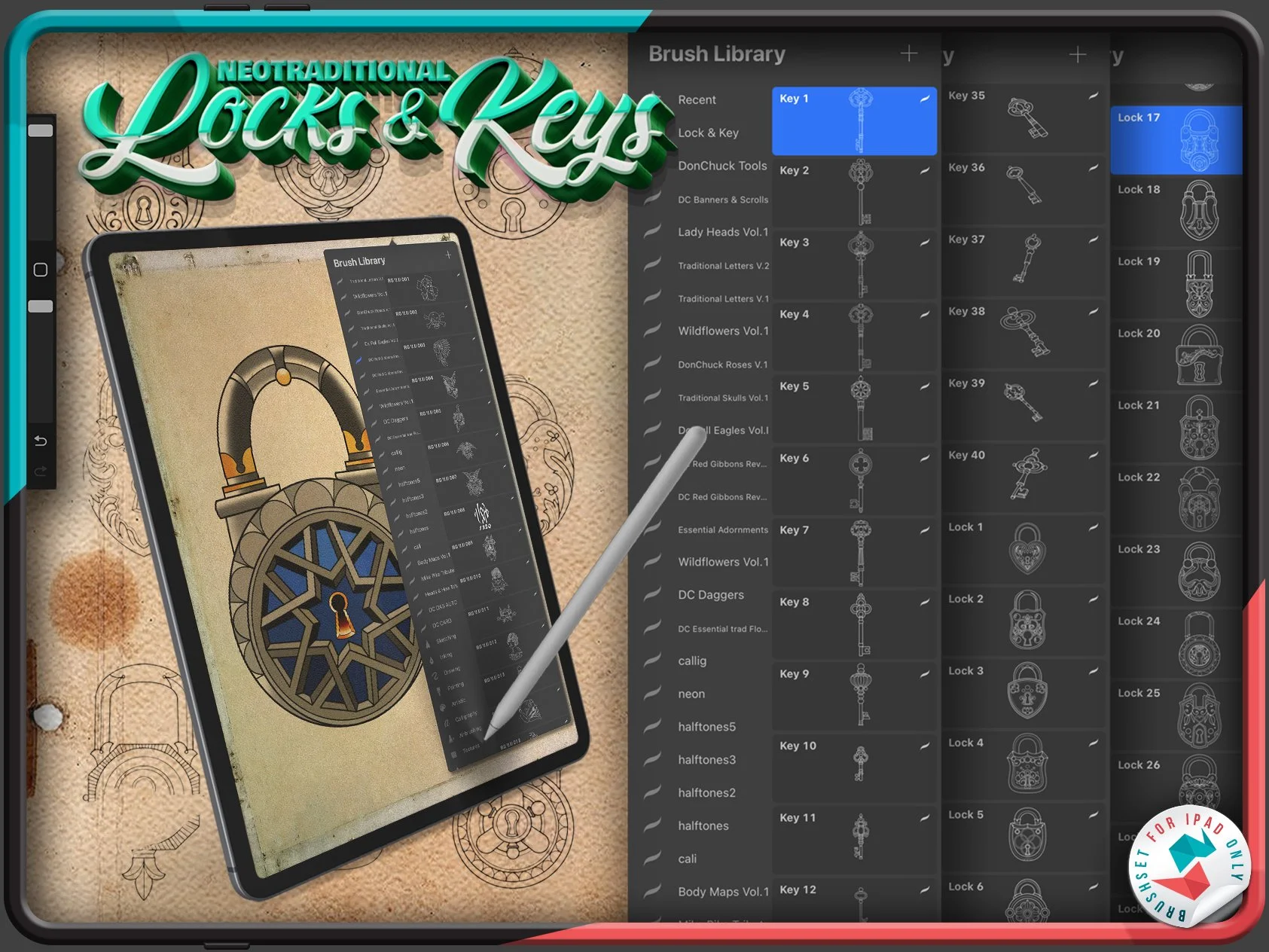Select the Key 5 brush
Image resolution: width=1269 pixels, height=952 pixels.
coord(854,407)
